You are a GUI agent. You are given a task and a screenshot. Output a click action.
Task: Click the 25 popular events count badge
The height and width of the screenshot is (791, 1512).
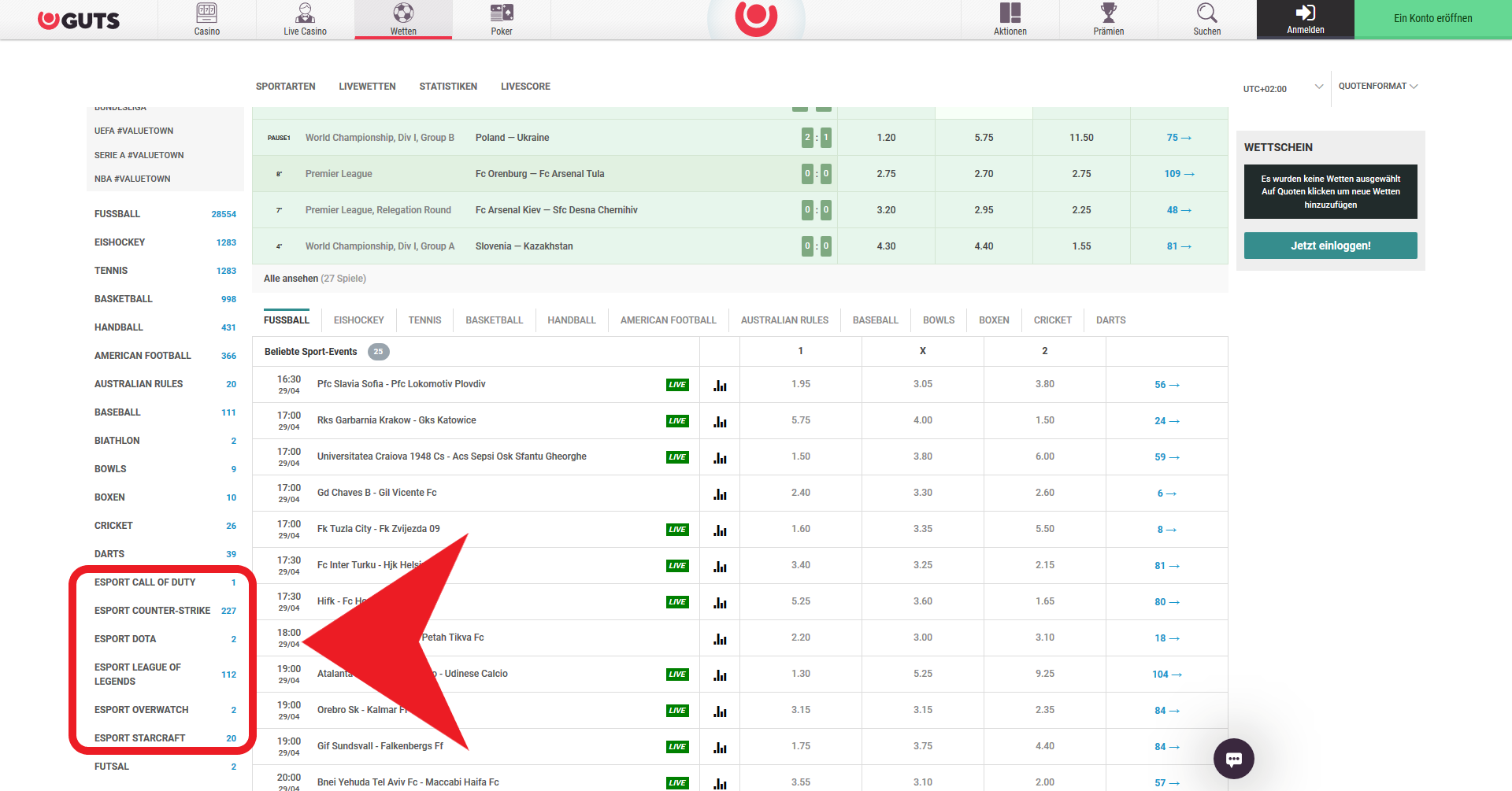[x=379, y=352]
